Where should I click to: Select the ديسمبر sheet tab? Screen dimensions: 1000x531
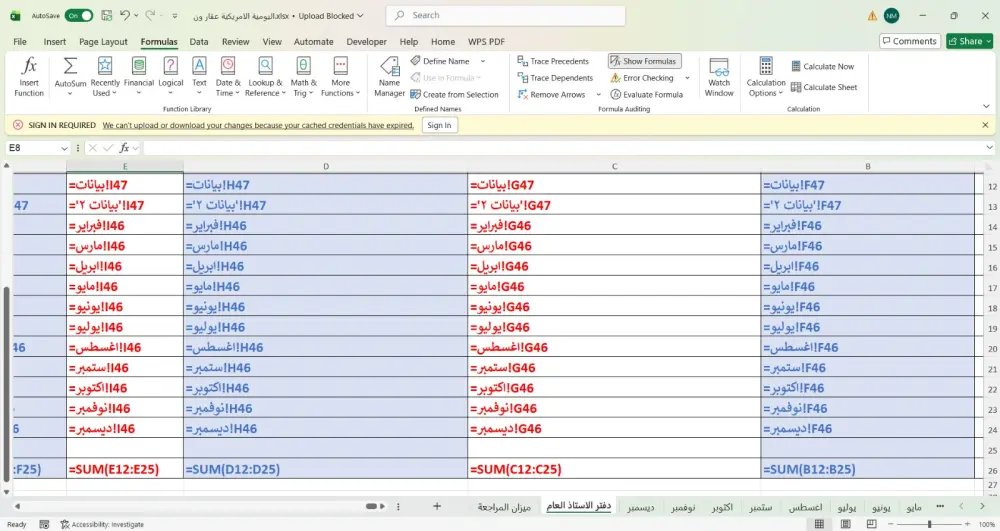point(640,507)
